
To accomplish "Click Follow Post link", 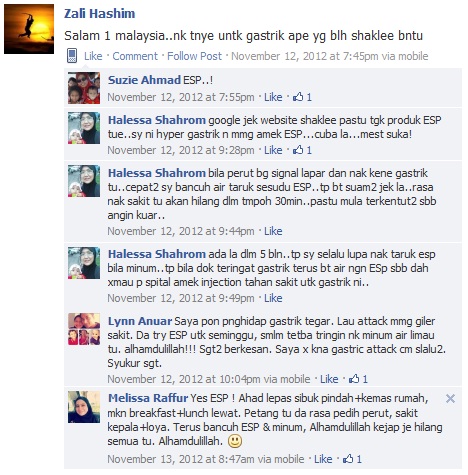I will point(194,56).
